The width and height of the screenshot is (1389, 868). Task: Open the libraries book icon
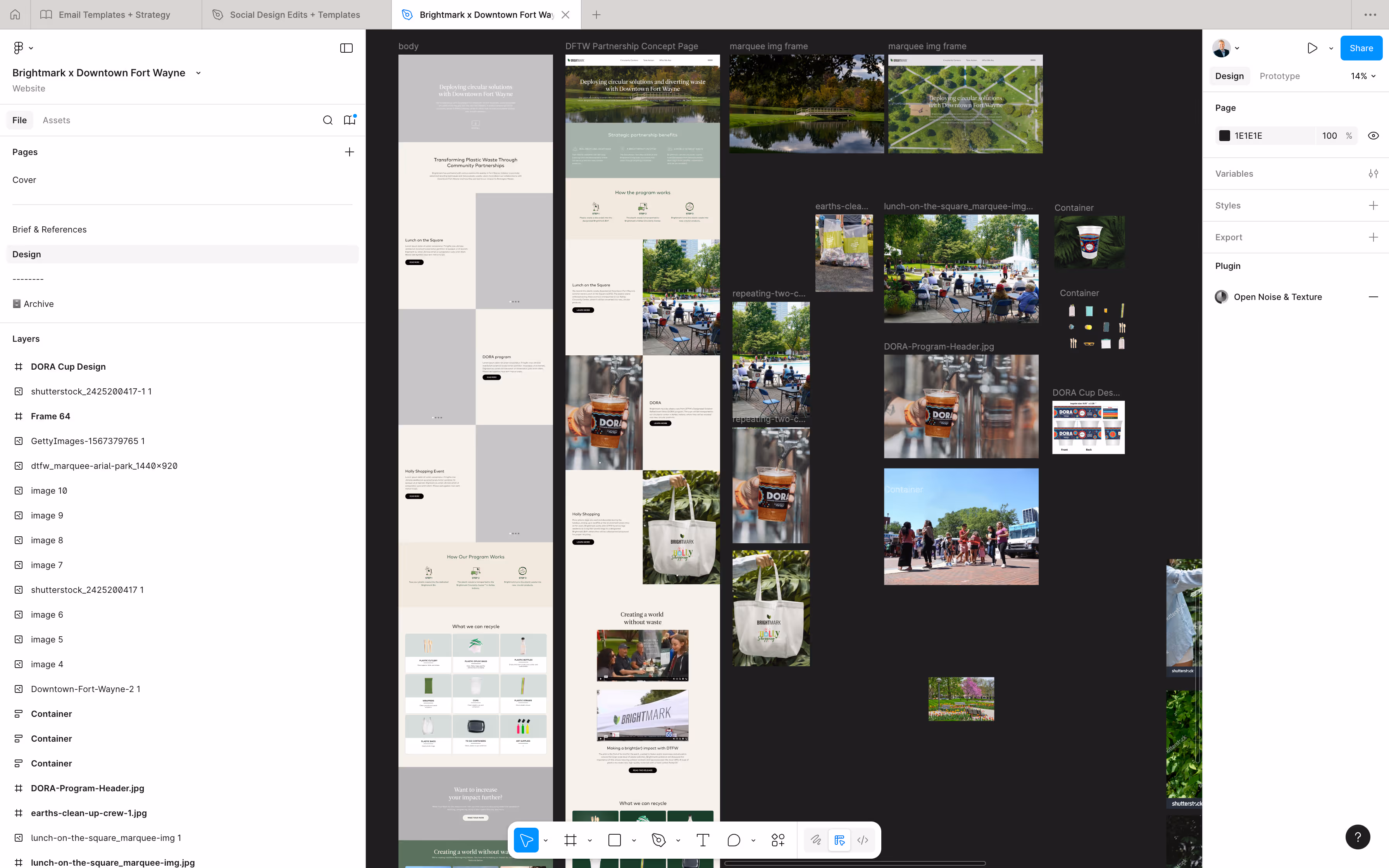350,120
